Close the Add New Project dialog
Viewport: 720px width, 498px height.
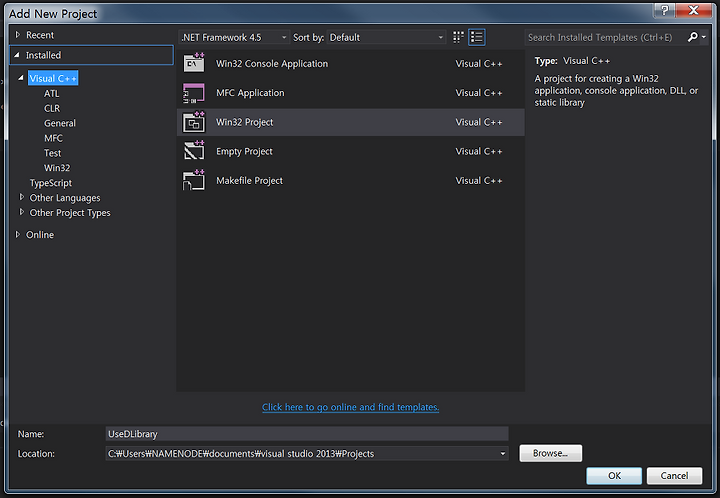(x=693, y=10)
